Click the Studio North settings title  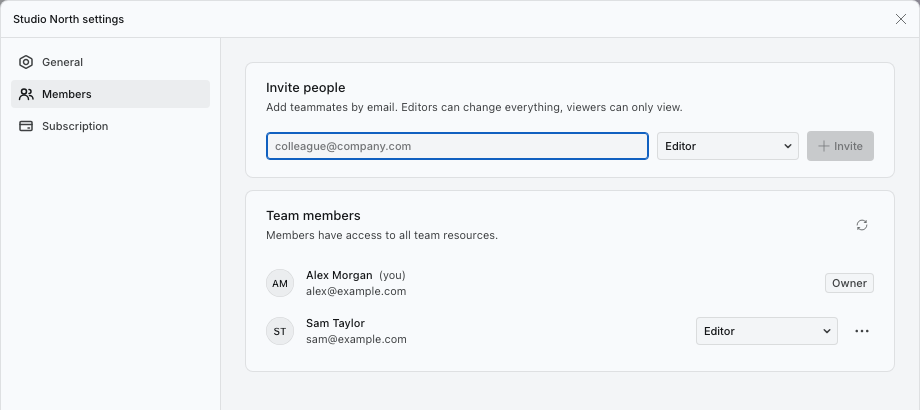tap(69, 19)
